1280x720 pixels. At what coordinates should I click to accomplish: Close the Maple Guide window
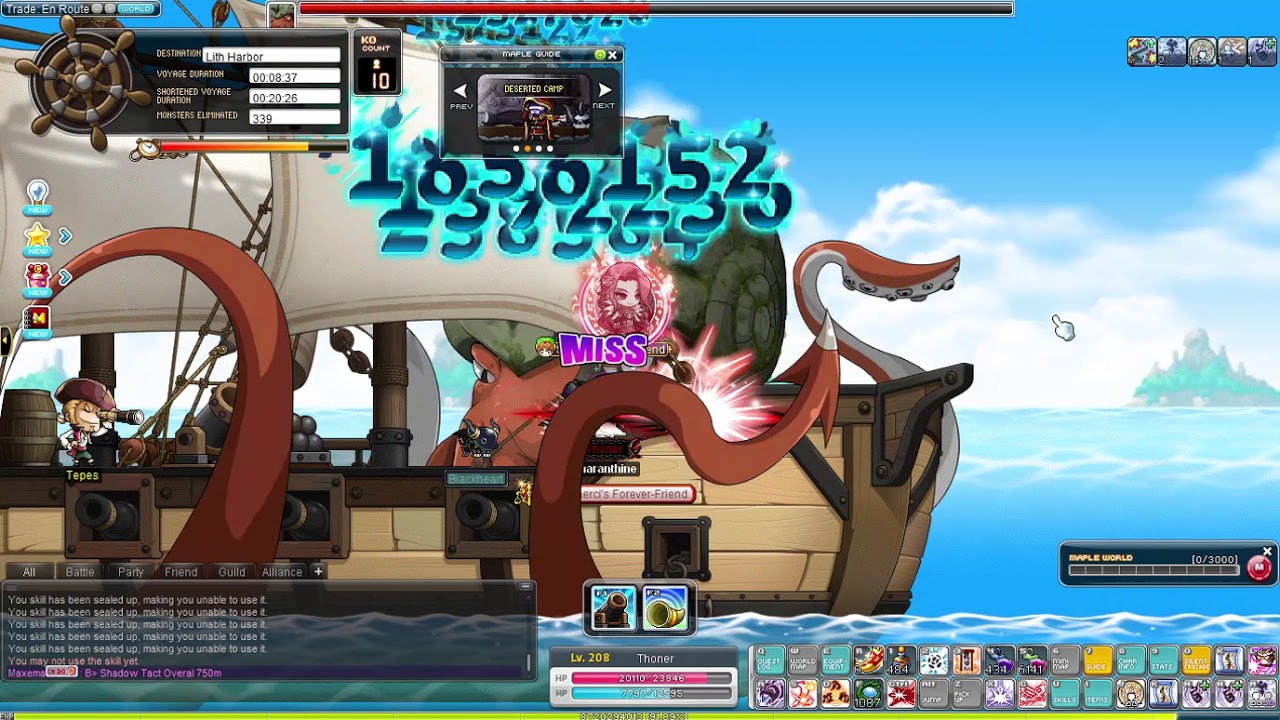click(x=612, y=55)
